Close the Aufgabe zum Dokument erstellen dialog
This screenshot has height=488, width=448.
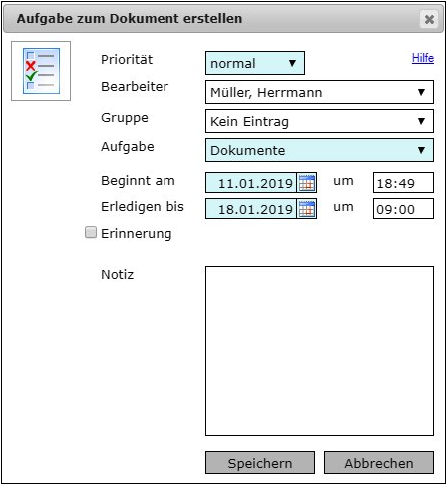pos(429,19)
